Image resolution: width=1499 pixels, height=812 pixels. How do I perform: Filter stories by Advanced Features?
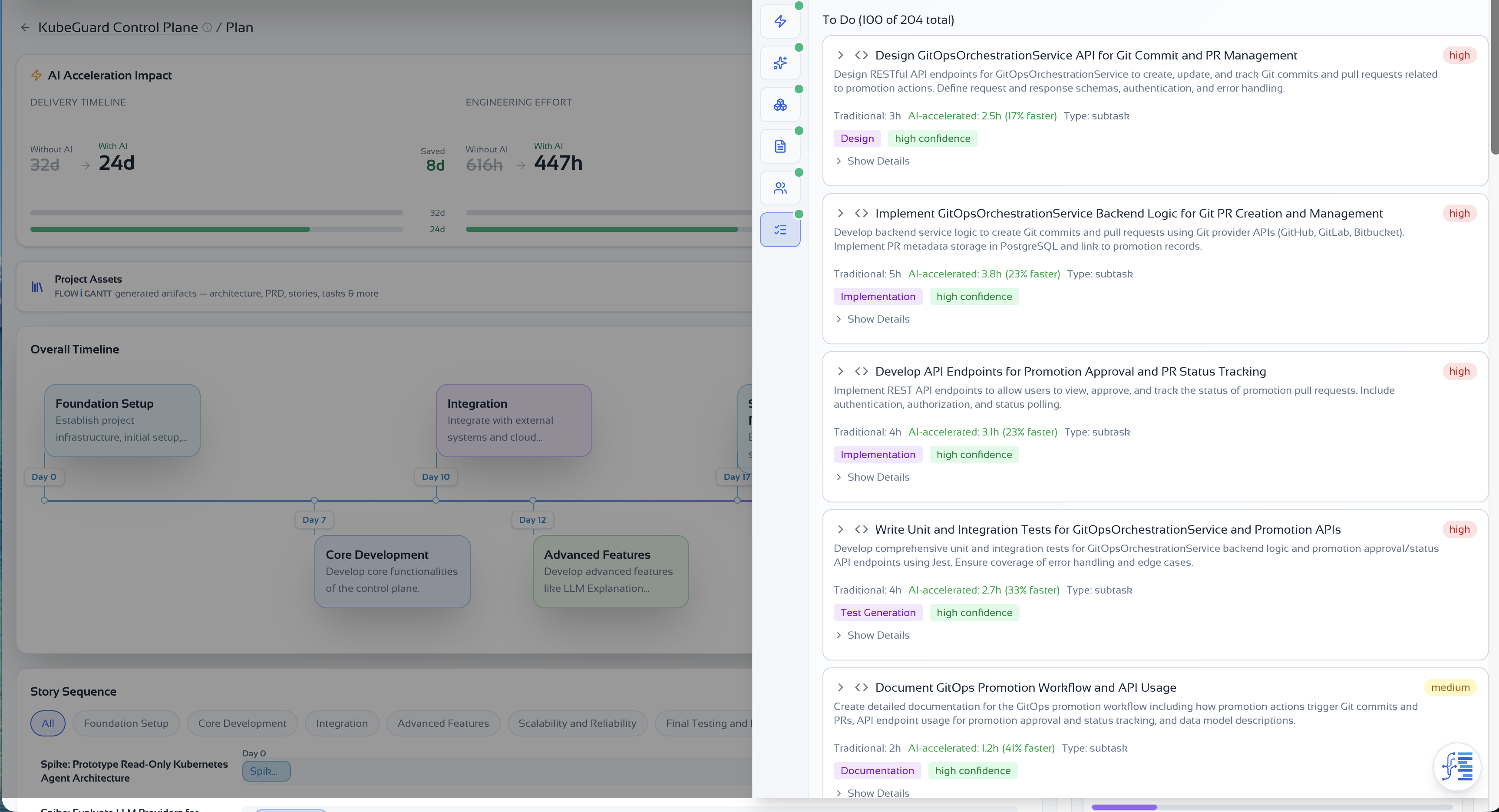tap(443, 723)
